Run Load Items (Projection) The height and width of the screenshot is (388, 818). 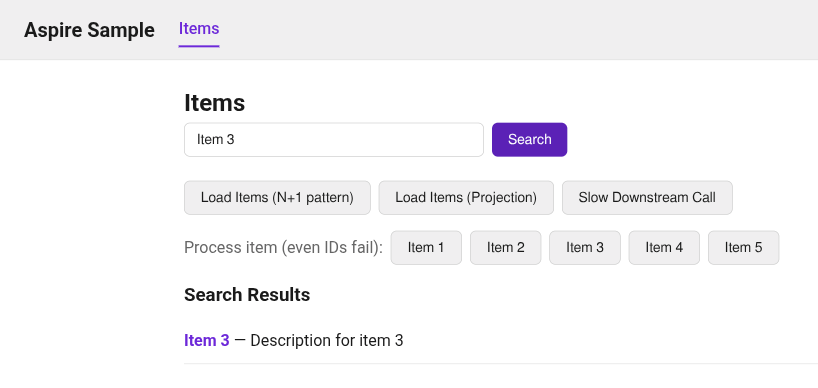pyautogui.click(x=466, y=198)
